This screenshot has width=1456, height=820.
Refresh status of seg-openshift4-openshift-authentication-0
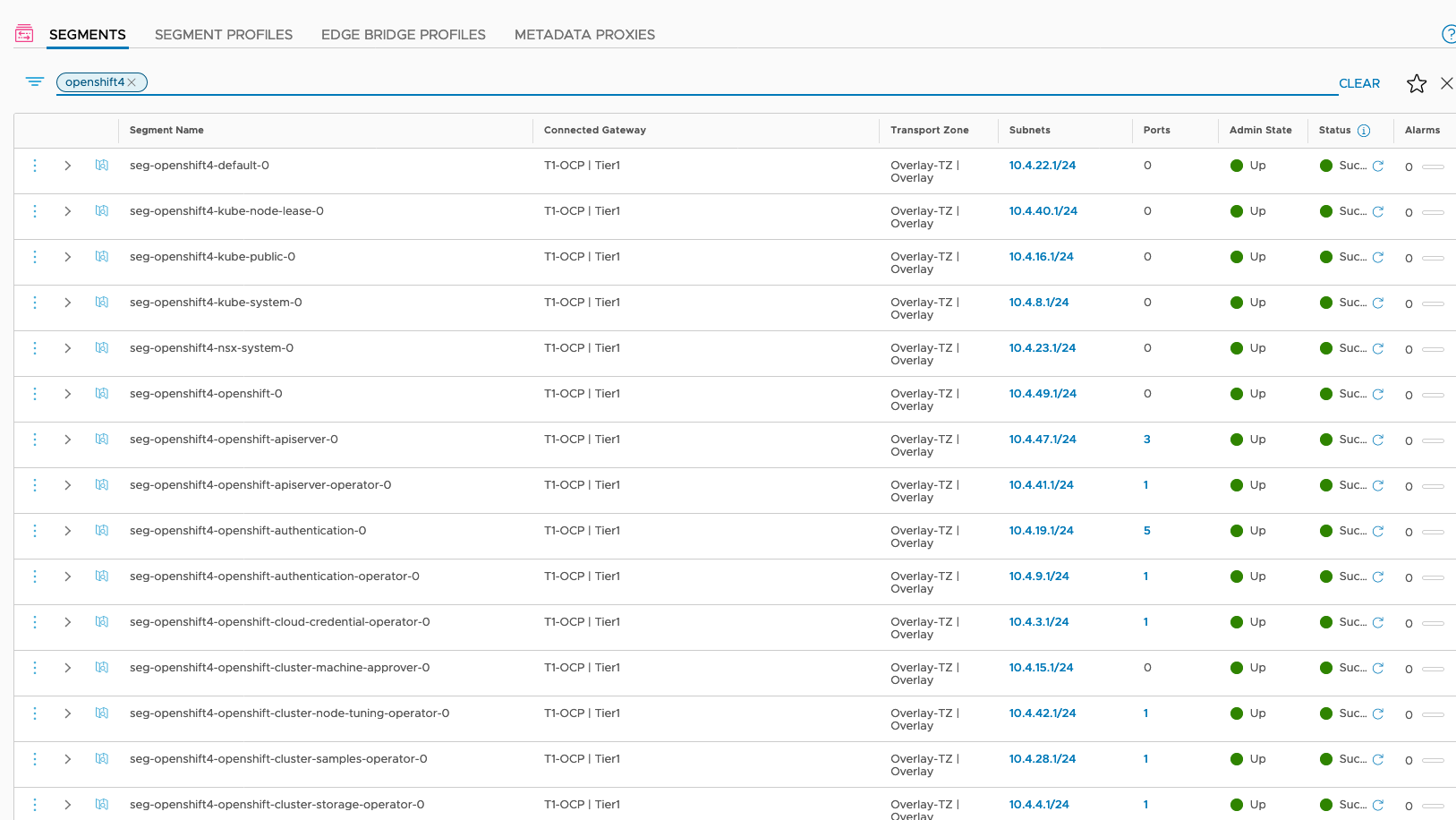[1378, 531]
